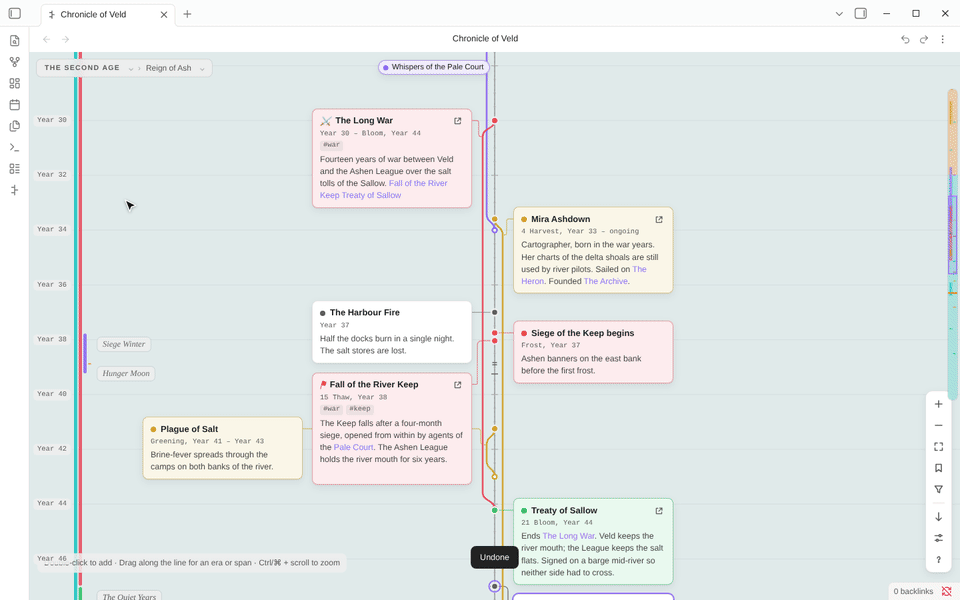The height and width of the screenshot is (600, 960).
Task: Click the fit-to-screen icon
Action: 939,447
